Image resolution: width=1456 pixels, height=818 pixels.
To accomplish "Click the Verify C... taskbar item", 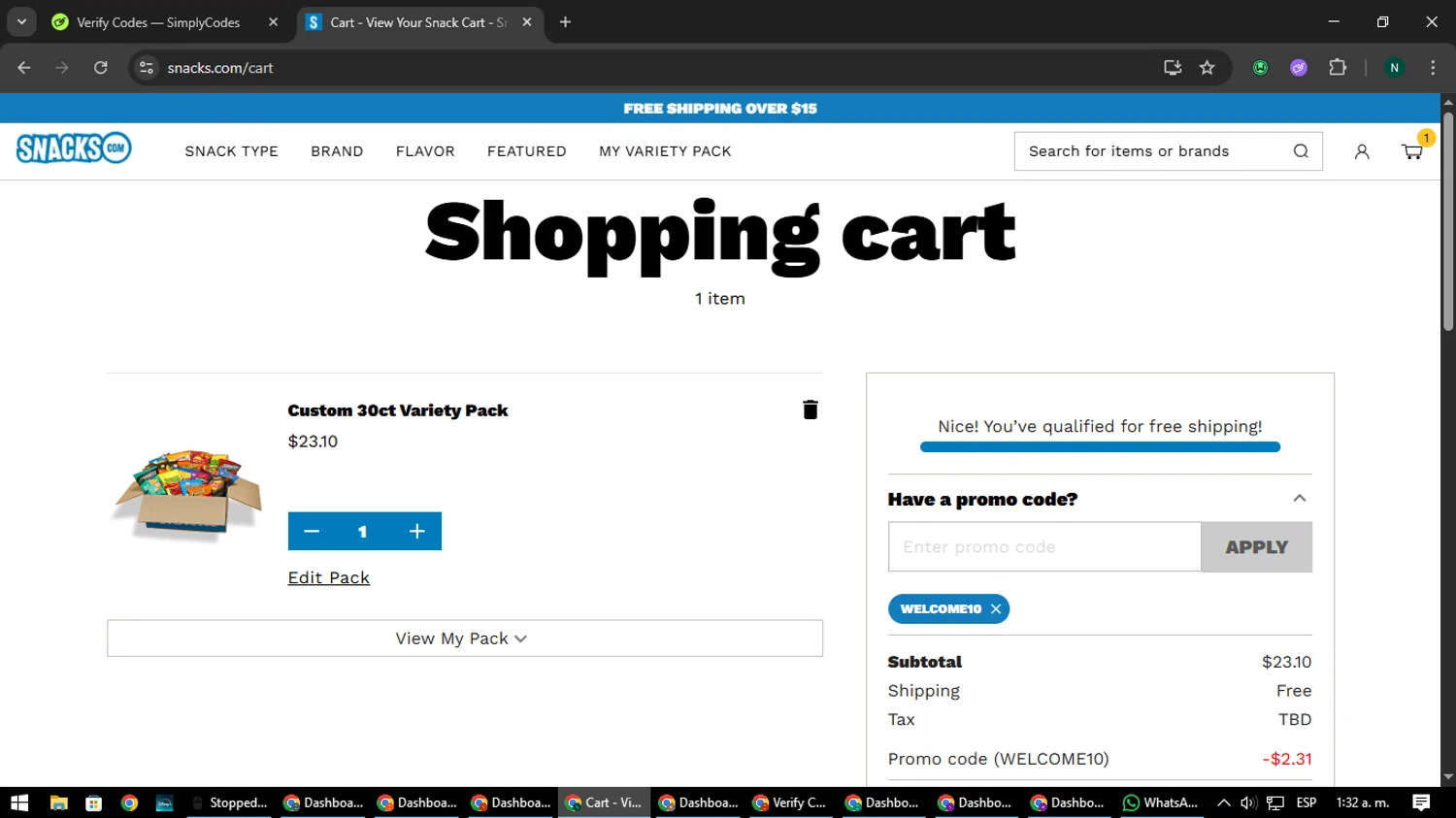I will pos(790,802).
